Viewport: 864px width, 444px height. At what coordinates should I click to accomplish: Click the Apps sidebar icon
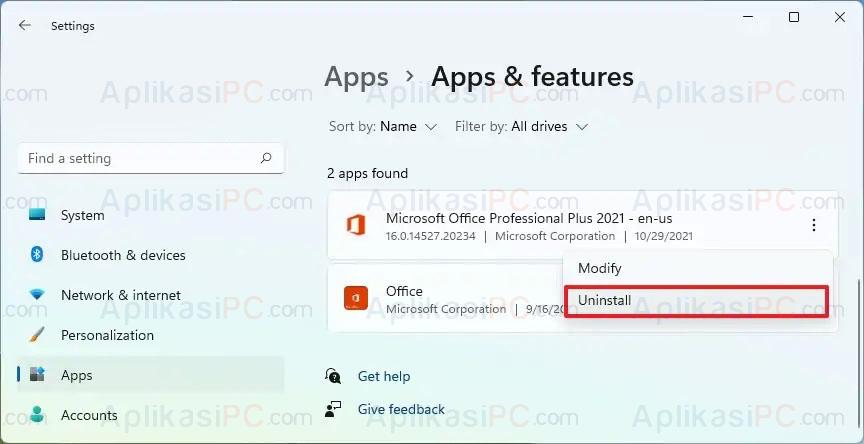(x=37, y=375)
